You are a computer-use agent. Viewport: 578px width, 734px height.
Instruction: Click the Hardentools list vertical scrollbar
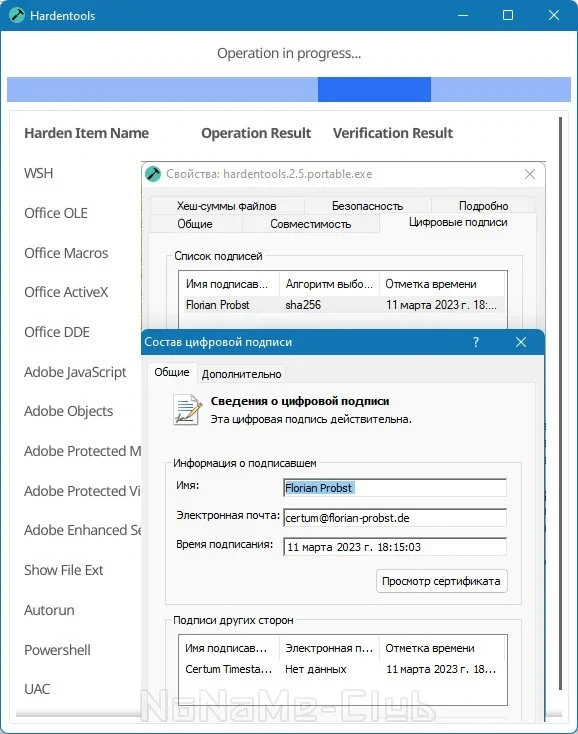pyautogui.click(x=561, y=403)
